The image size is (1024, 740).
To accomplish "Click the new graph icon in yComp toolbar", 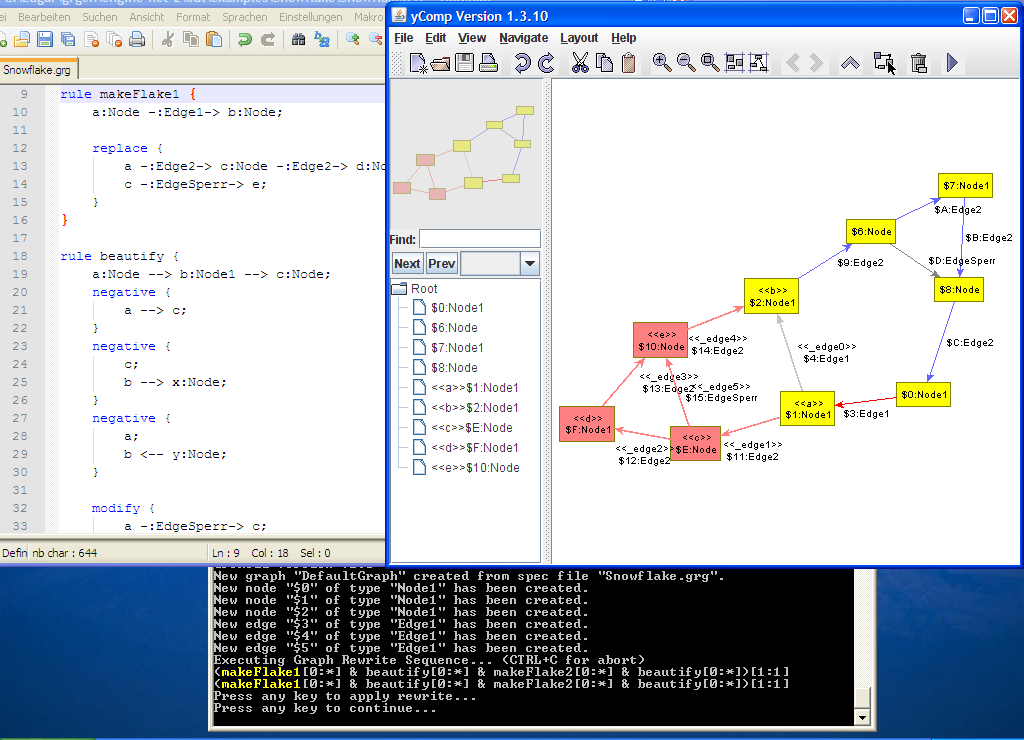I will 419,64.
